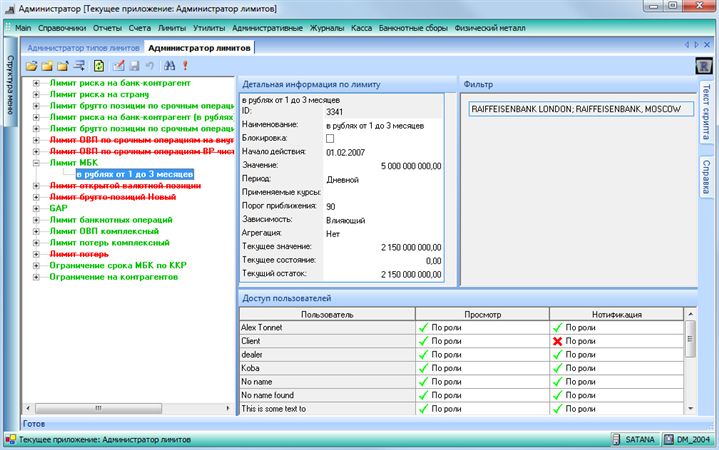This screenshot has height=450, width=719.
Task: Toggle the Блокировка checkbox
Action: [x=330, y=139]
